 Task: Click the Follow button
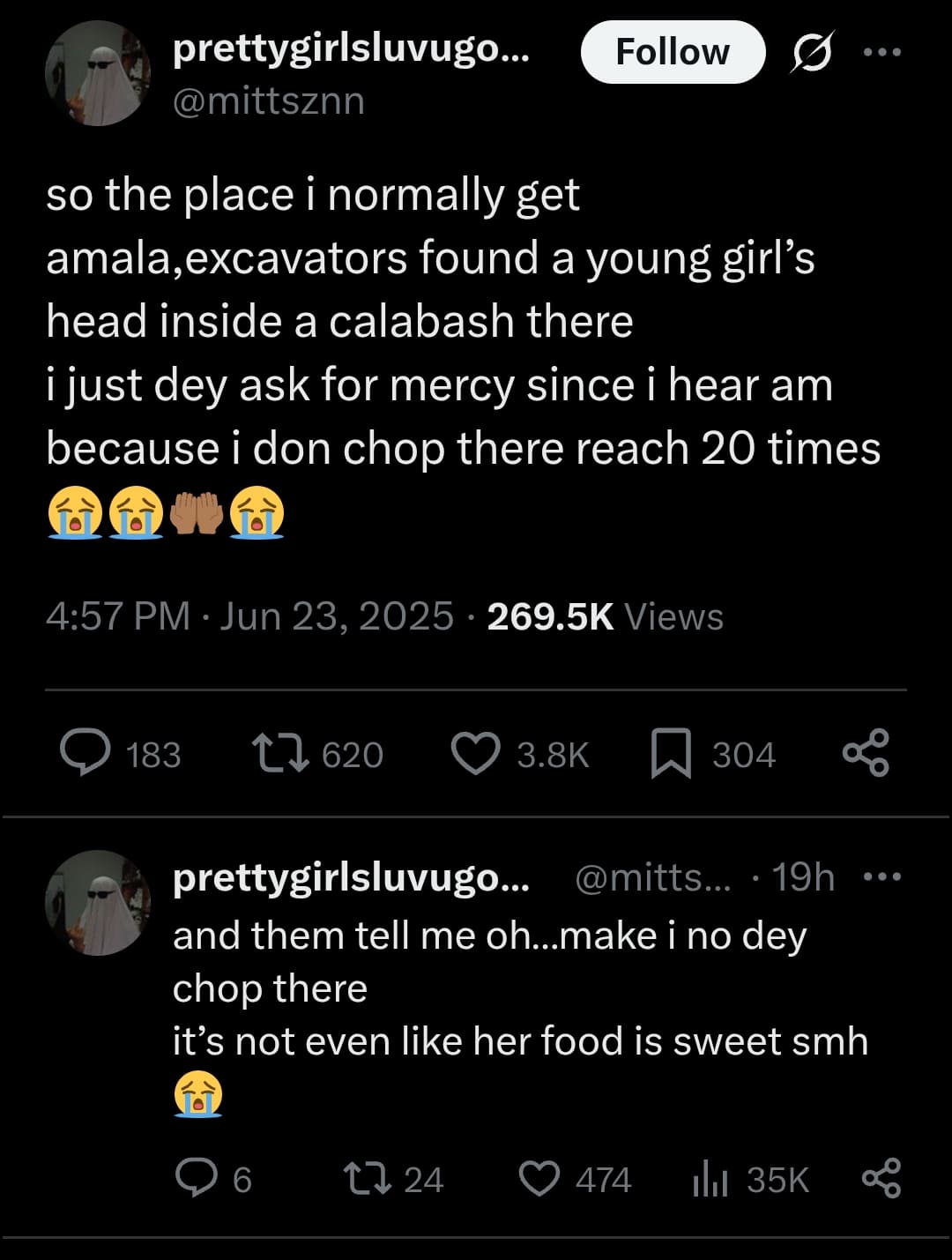(x=672, y=52)
